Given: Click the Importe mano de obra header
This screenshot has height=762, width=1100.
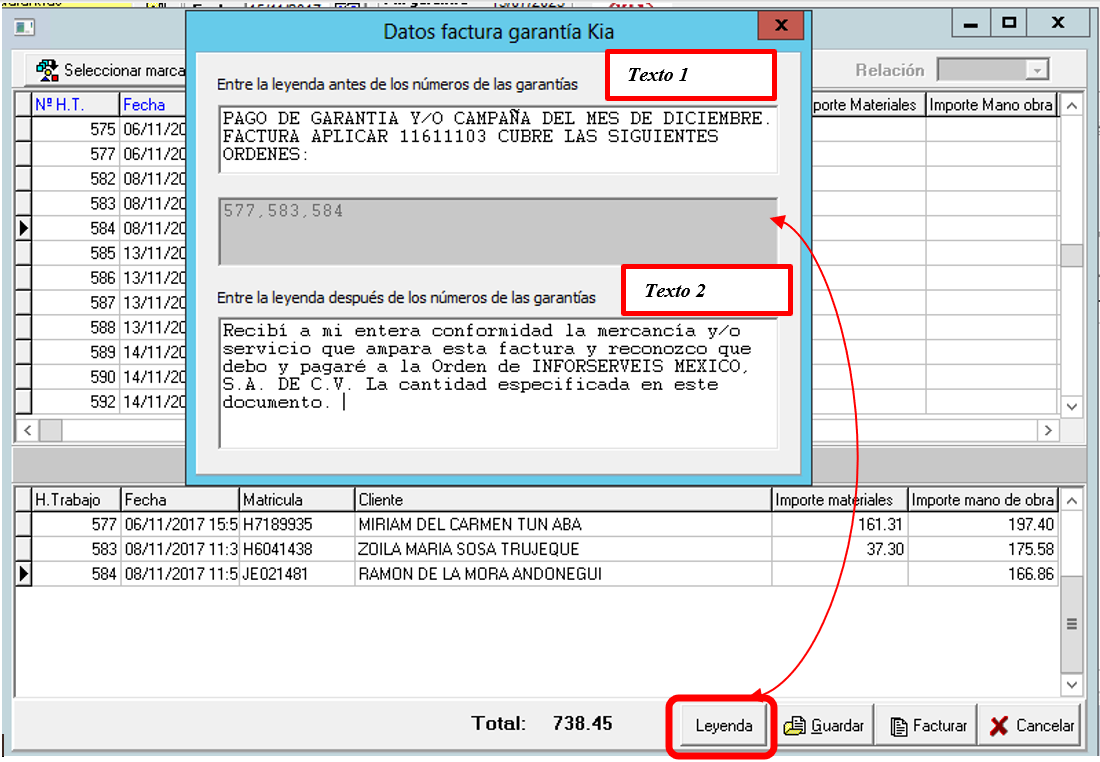Looking at the screenshot, I should (x=982, y=500).
